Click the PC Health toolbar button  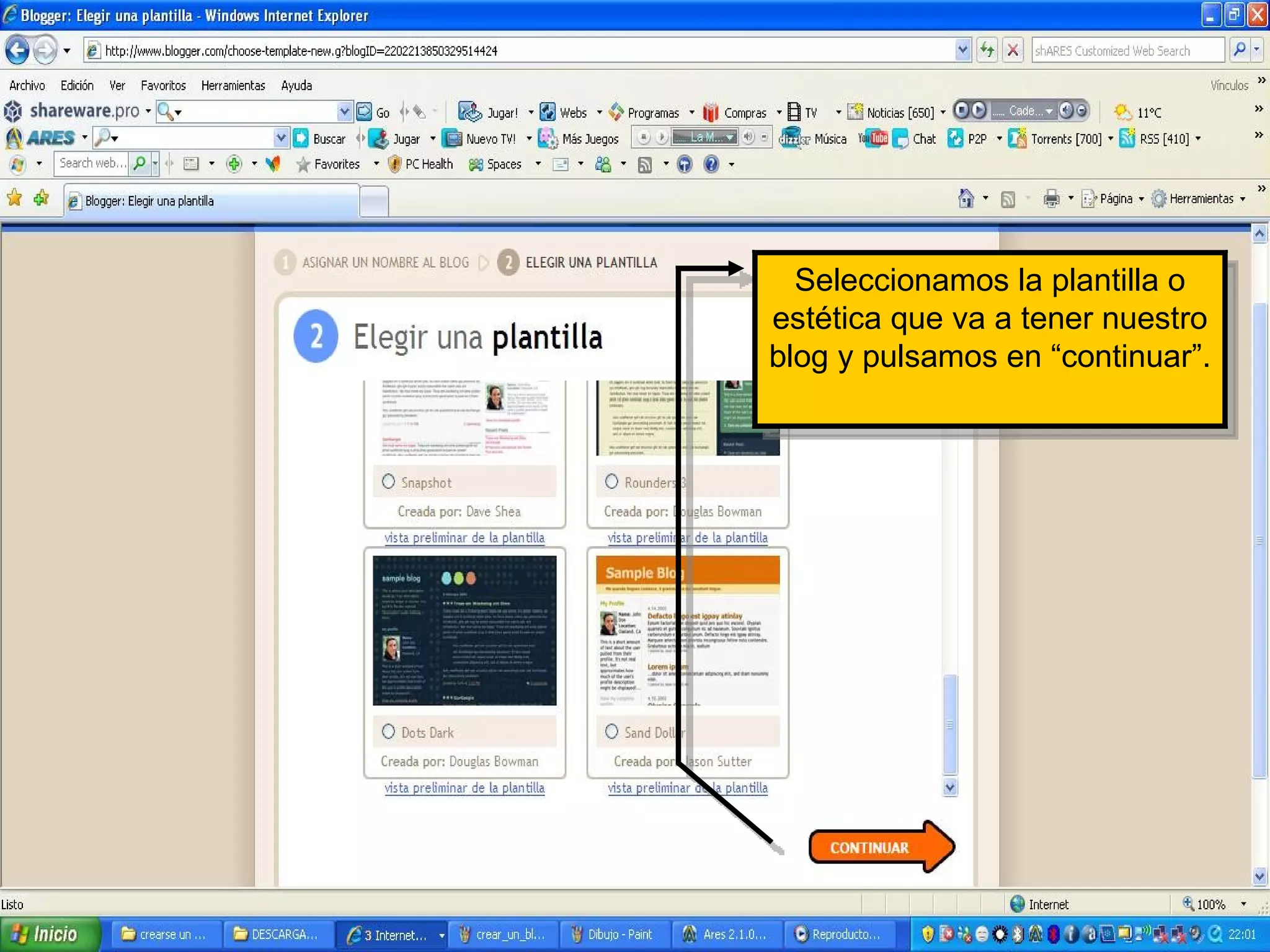coord(420,164)
